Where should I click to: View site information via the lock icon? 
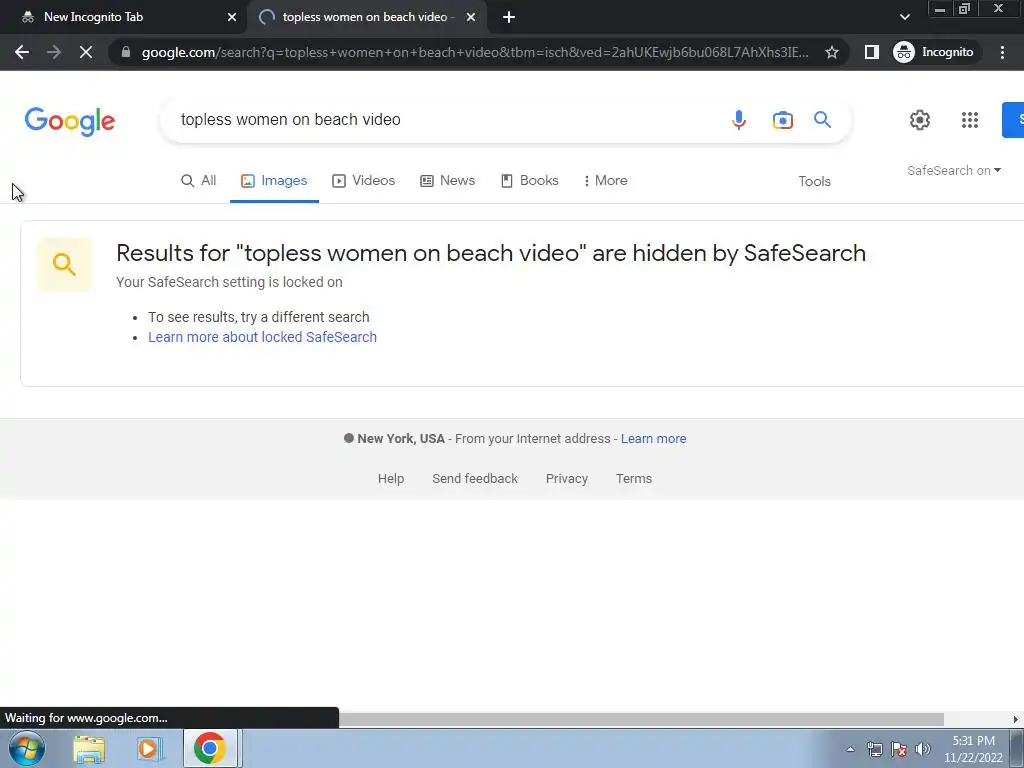[x=126, y=52]
